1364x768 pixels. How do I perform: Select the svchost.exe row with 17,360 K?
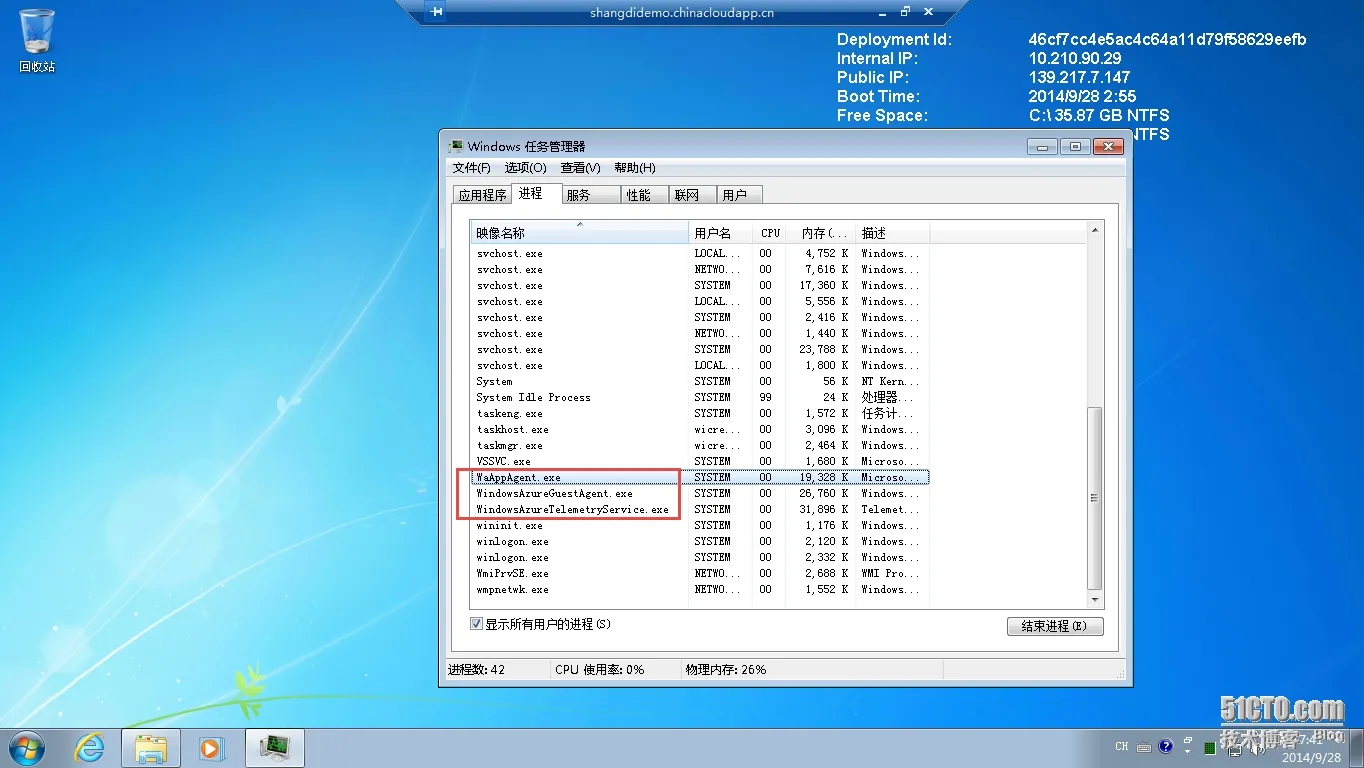(x=700, y=285)
